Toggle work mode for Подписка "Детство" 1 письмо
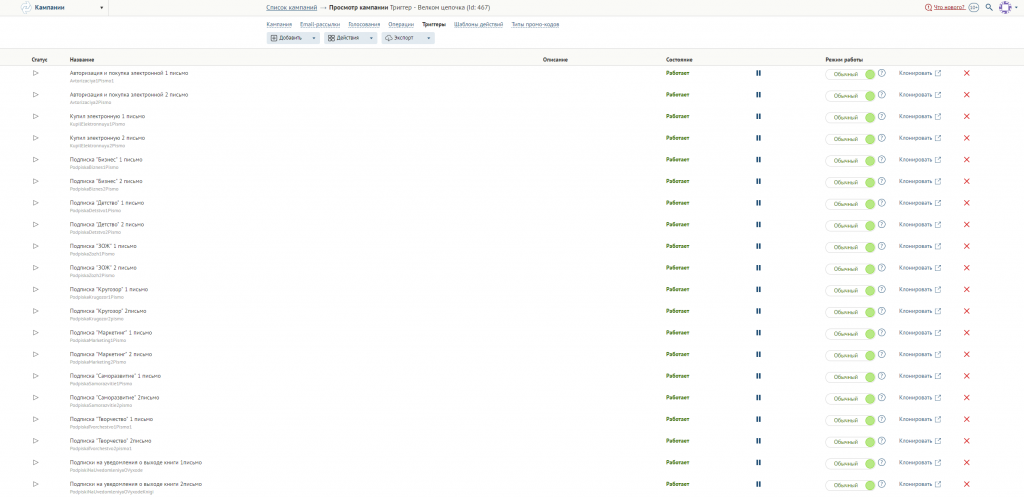This screenshot has width=1024, height=498. 850,204
